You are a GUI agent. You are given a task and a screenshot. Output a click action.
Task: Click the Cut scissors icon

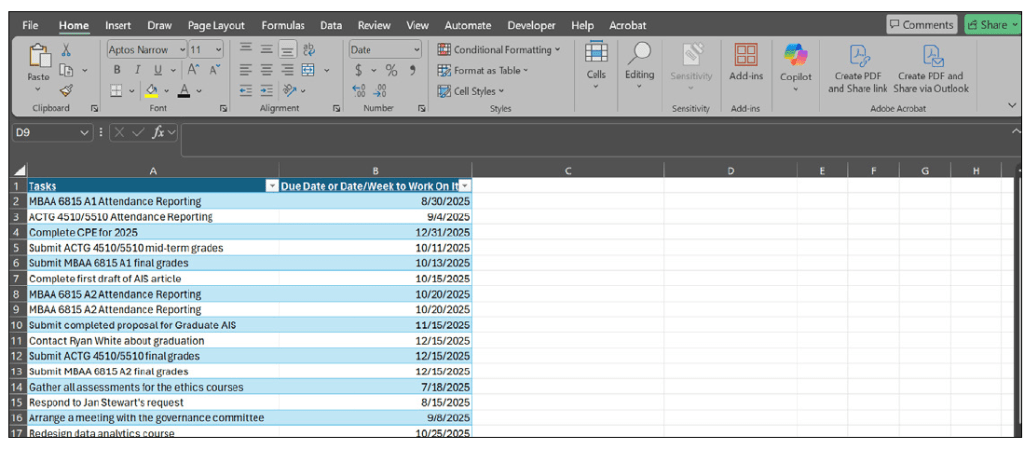66,50
